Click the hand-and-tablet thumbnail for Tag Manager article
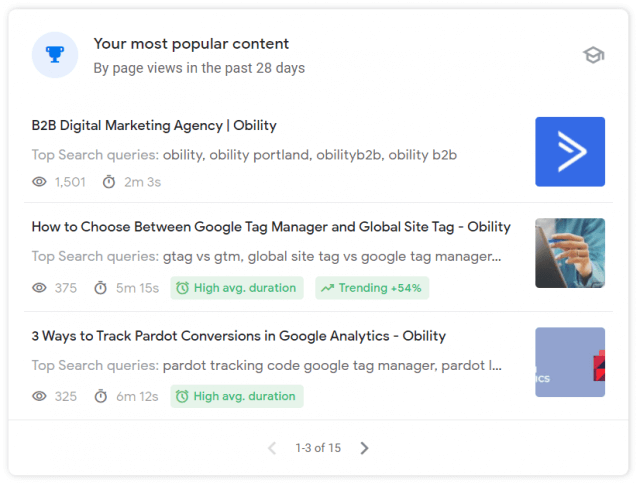 570,253
